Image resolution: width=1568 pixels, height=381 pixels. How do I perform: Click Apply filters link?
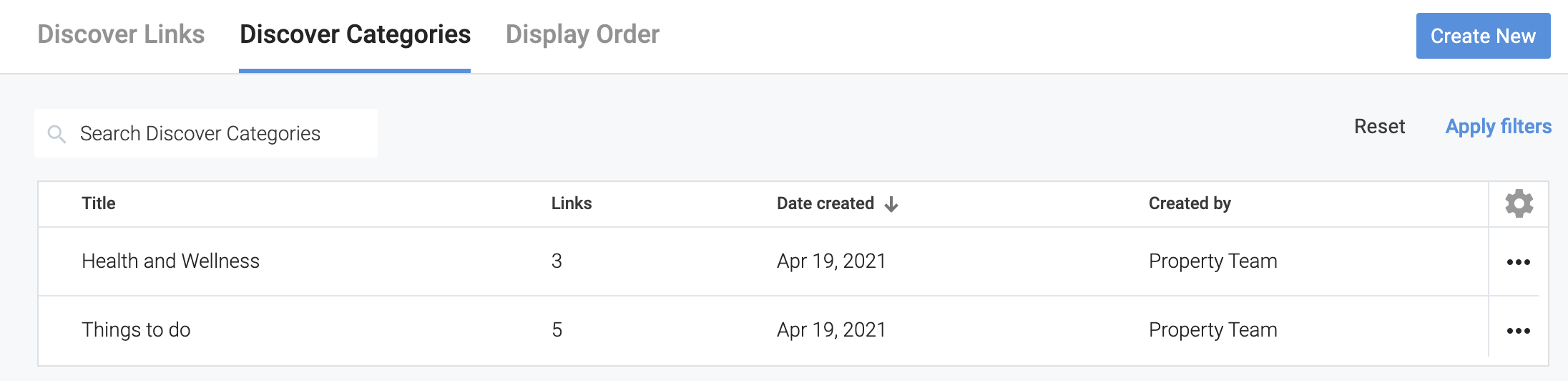[1498, 127]
